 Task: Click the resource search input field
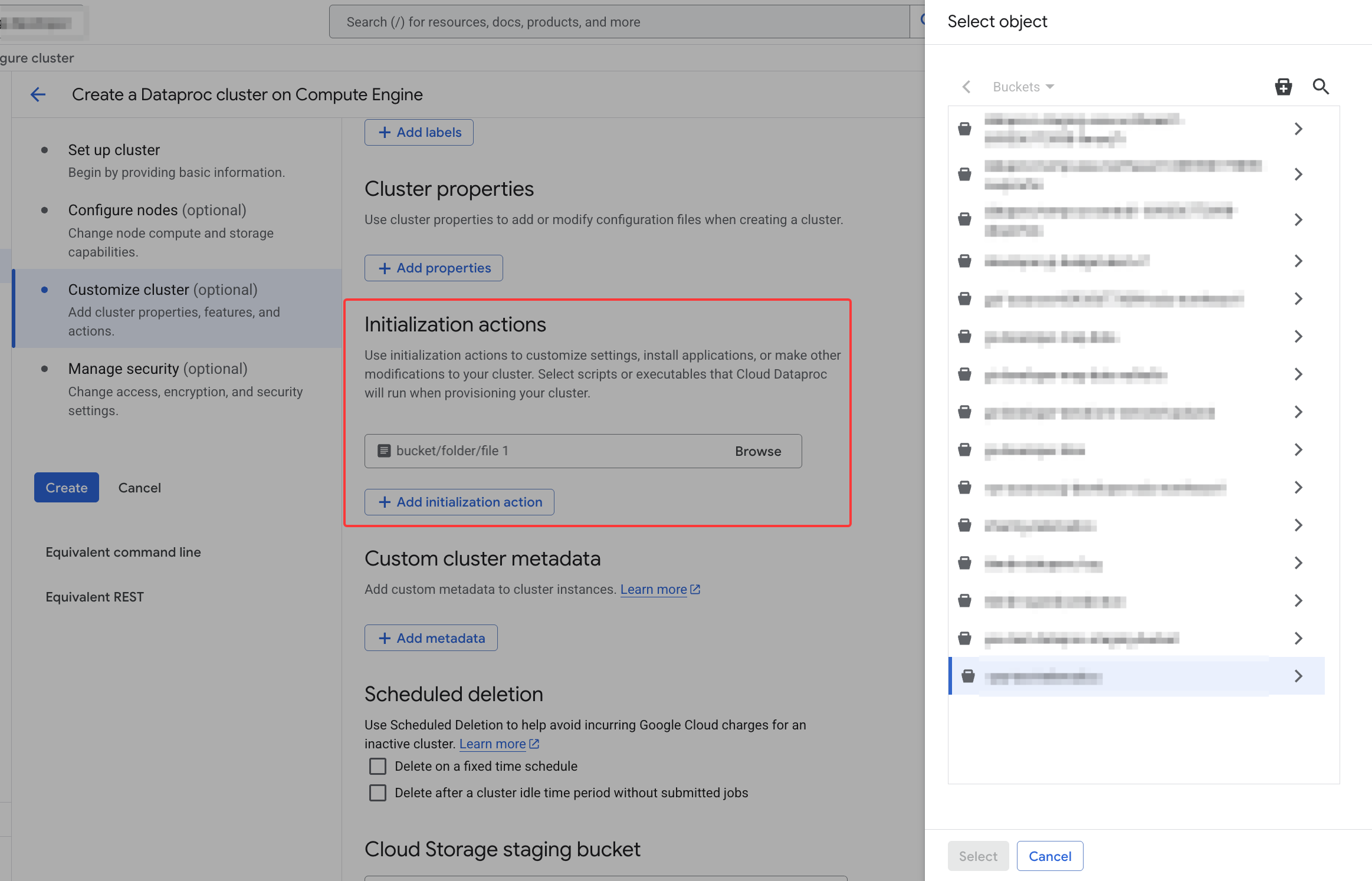[x=619, y=22]
